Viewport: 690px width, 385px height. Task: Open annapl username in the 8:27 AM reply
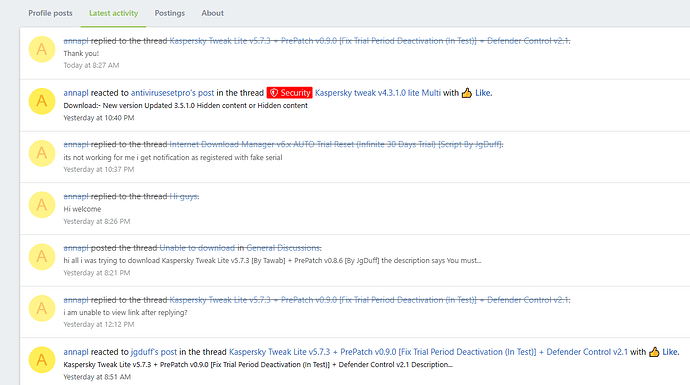[76, 41]
